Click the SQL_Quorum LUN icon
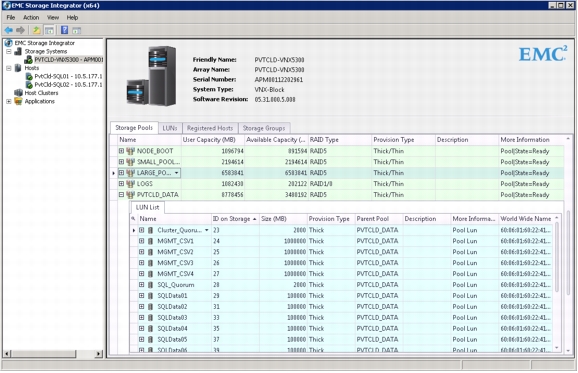This screenshot has width=578, height=373. 150,285
